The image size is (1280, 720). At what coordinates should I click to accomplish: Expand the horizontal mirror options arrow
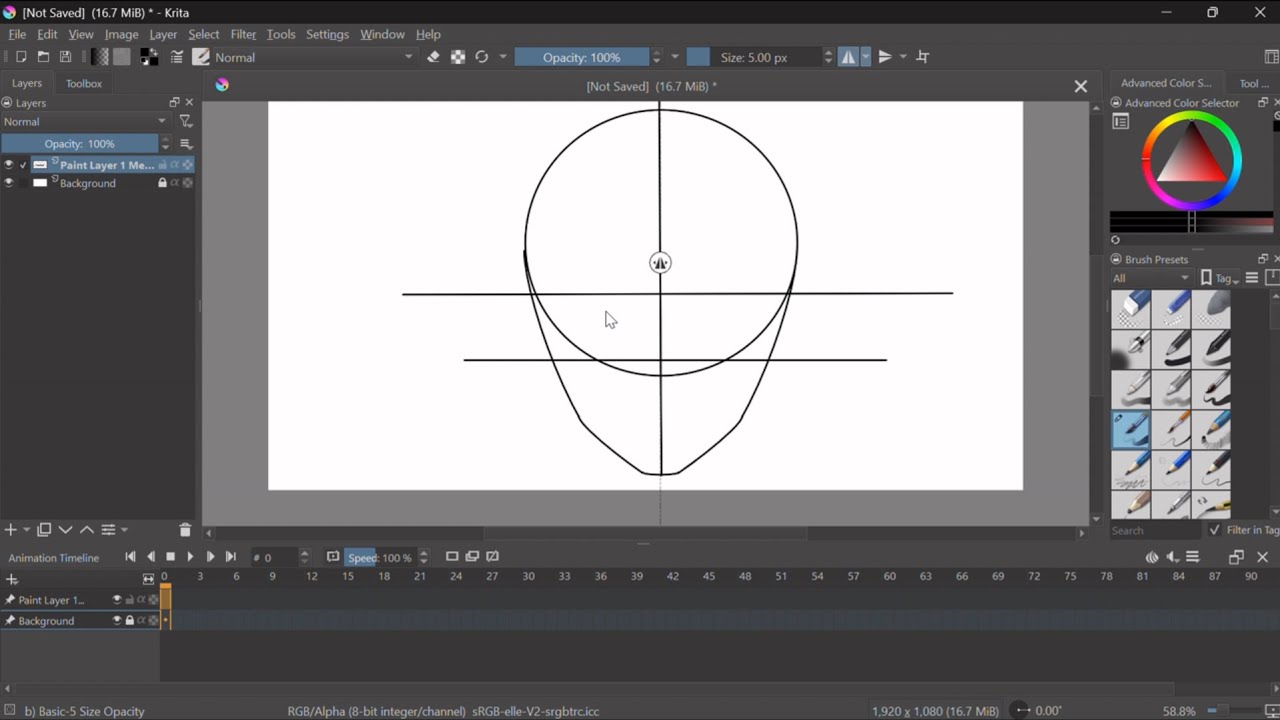866,57
